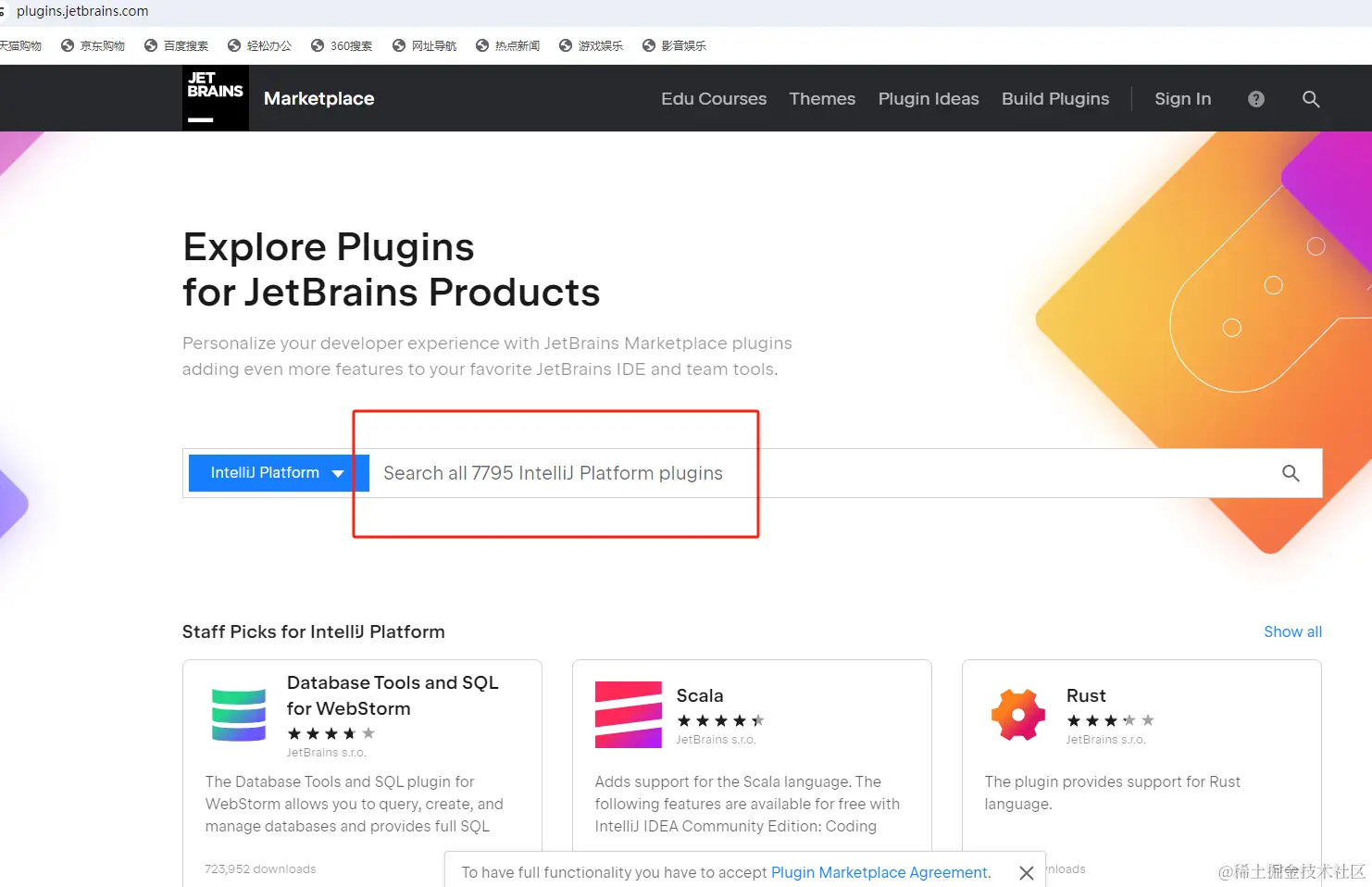1372x887 pixels.
Task: Open the help question mark icon
Action: coord(1255,99)
